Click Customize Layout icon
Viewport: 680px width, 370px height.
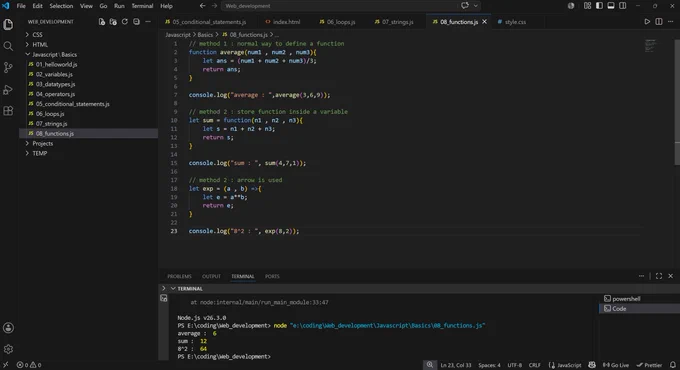587,6
